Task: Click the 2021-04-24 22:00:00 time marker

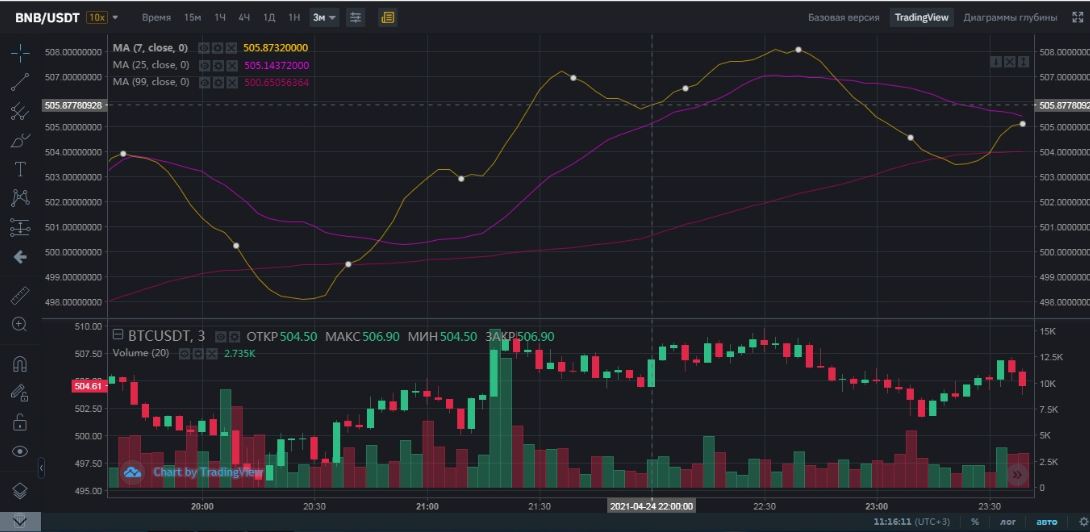Action: (651, 506)
